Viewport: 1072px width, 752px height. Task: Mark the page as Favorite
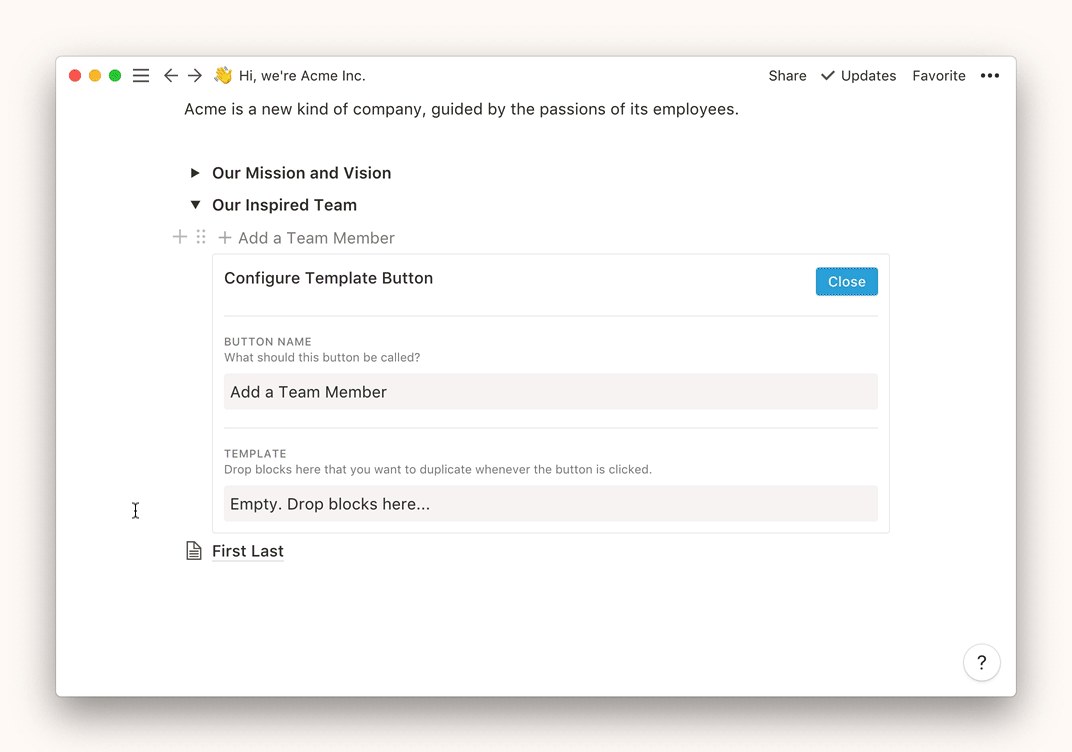938,76
